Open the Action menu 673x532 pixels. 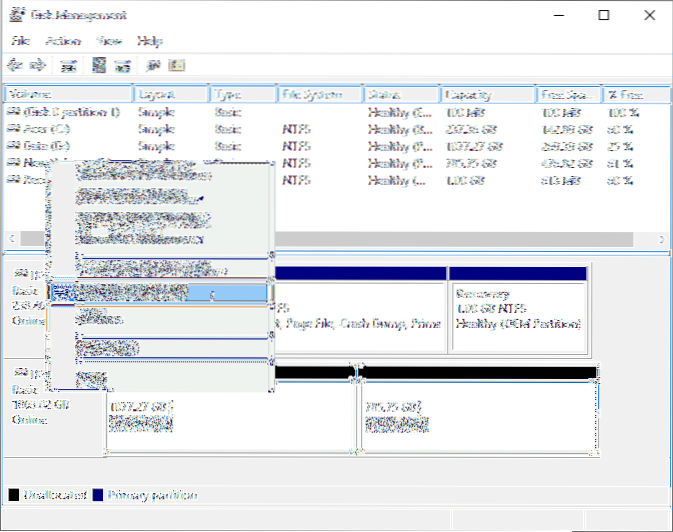tap(62, 41)
